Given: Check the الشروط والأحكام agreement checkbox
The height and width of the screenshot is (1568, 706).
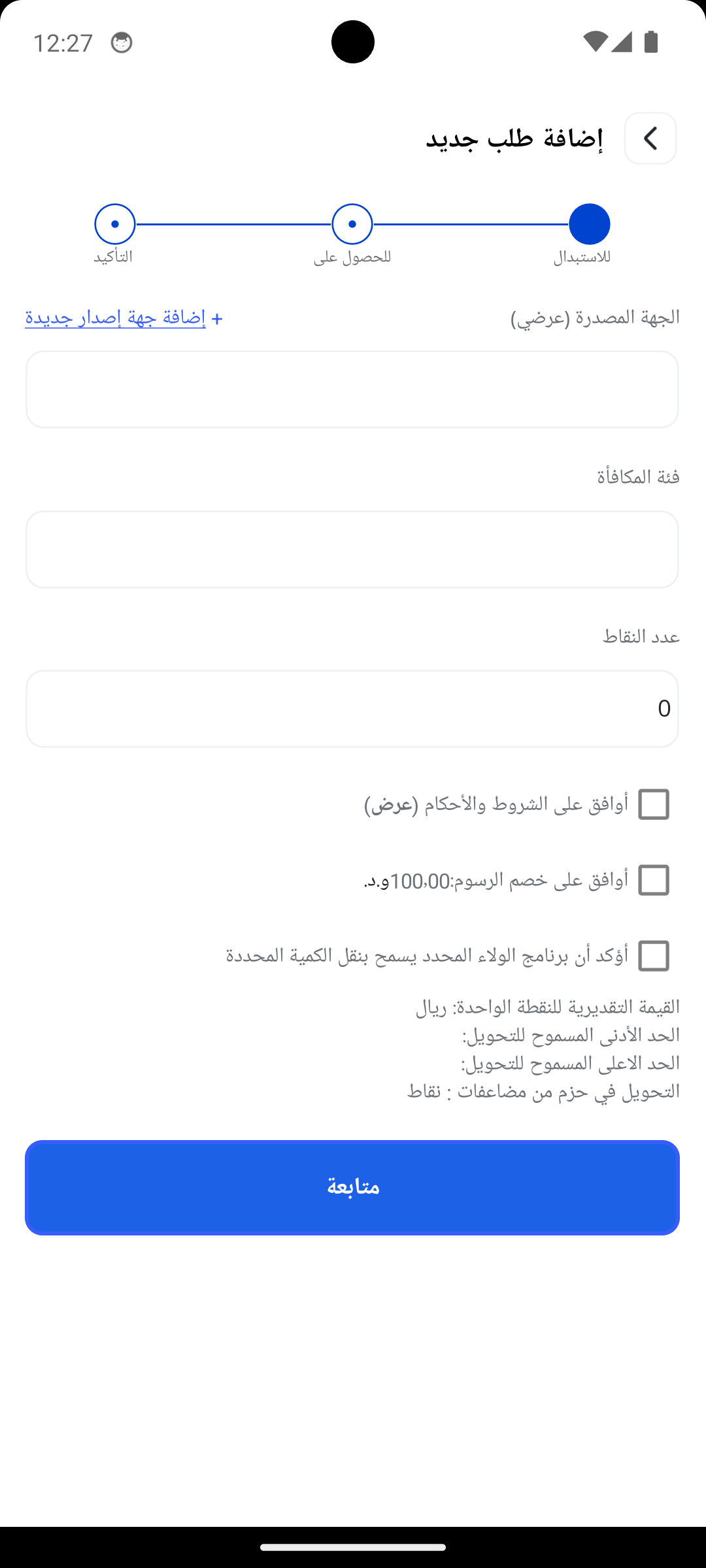Looking at the screenshot, I should tap(654, 804).
